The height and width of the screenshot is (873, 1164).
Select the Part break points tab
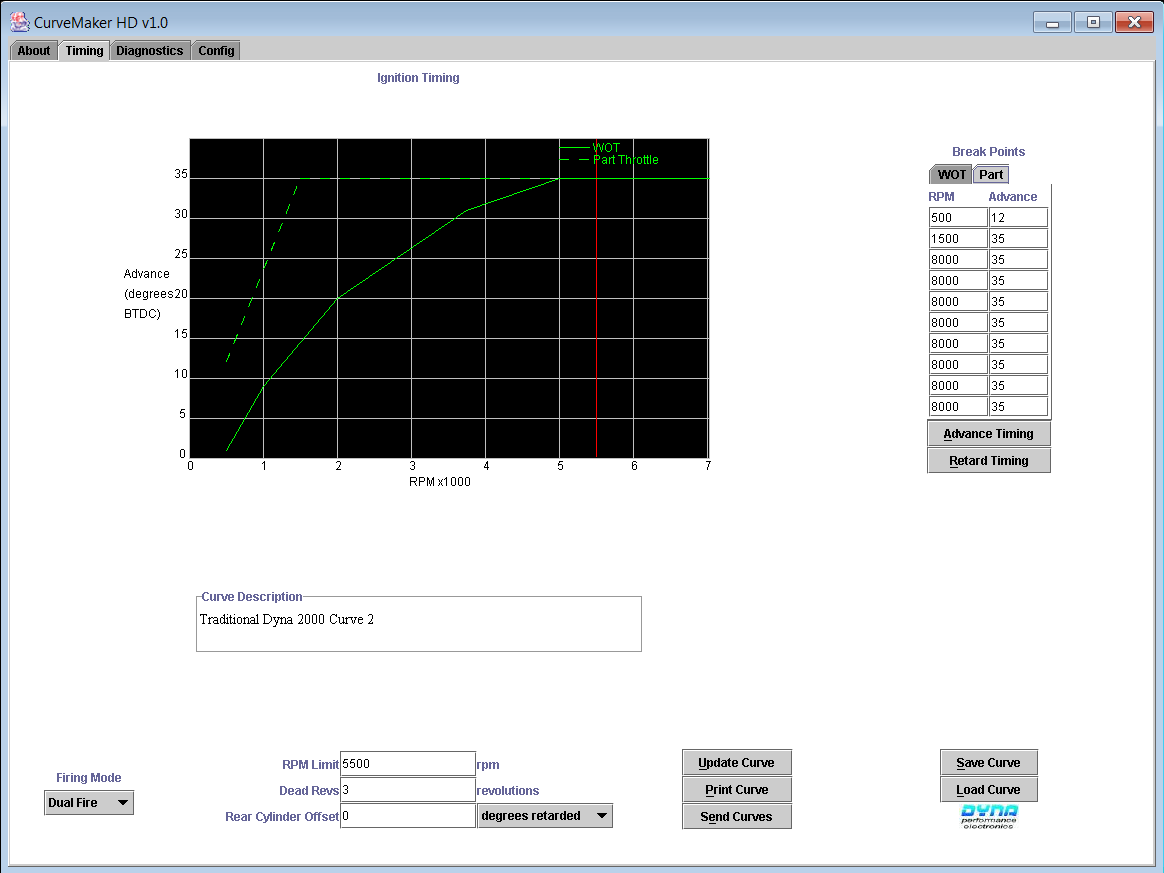click(991, 175)
